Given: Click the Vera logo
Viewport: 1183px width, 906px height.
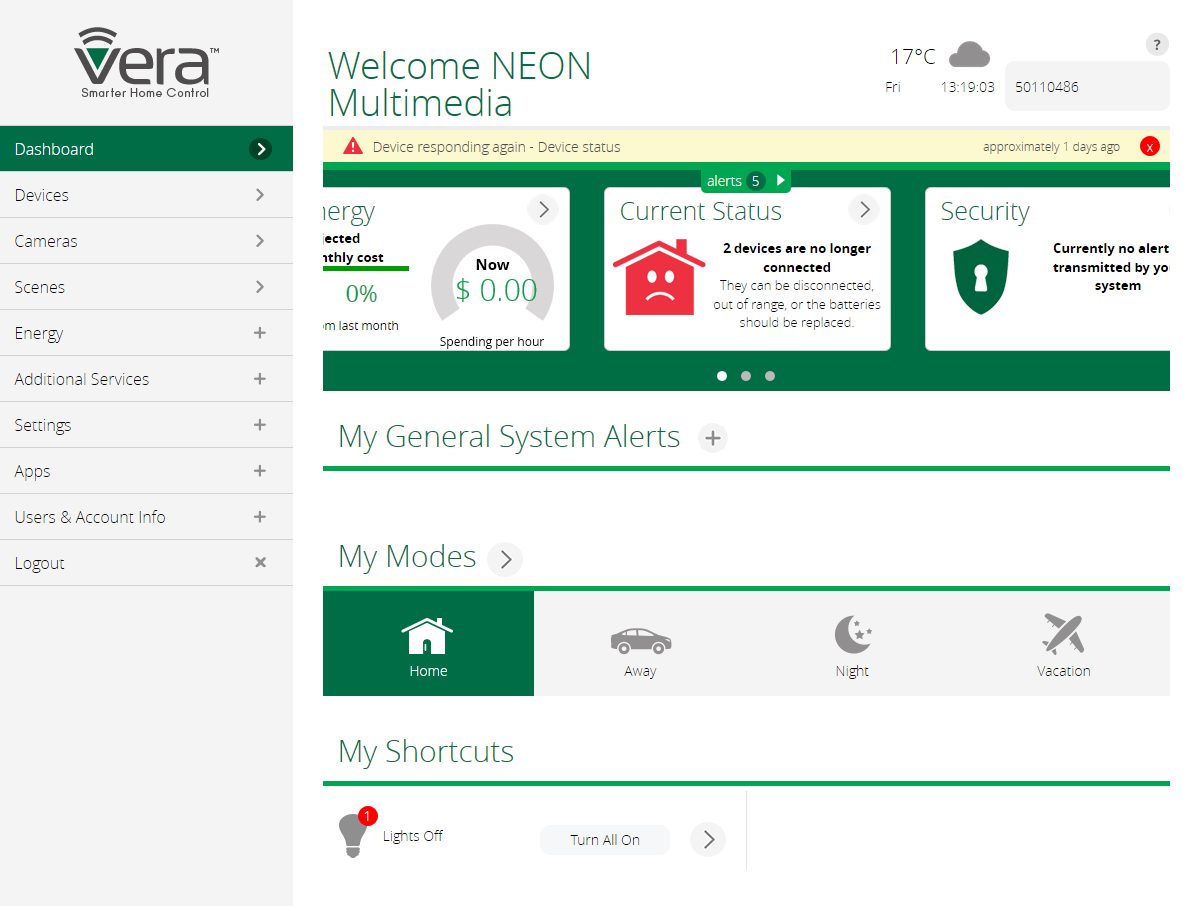Looking at the screenshot, I should [146, 63].
